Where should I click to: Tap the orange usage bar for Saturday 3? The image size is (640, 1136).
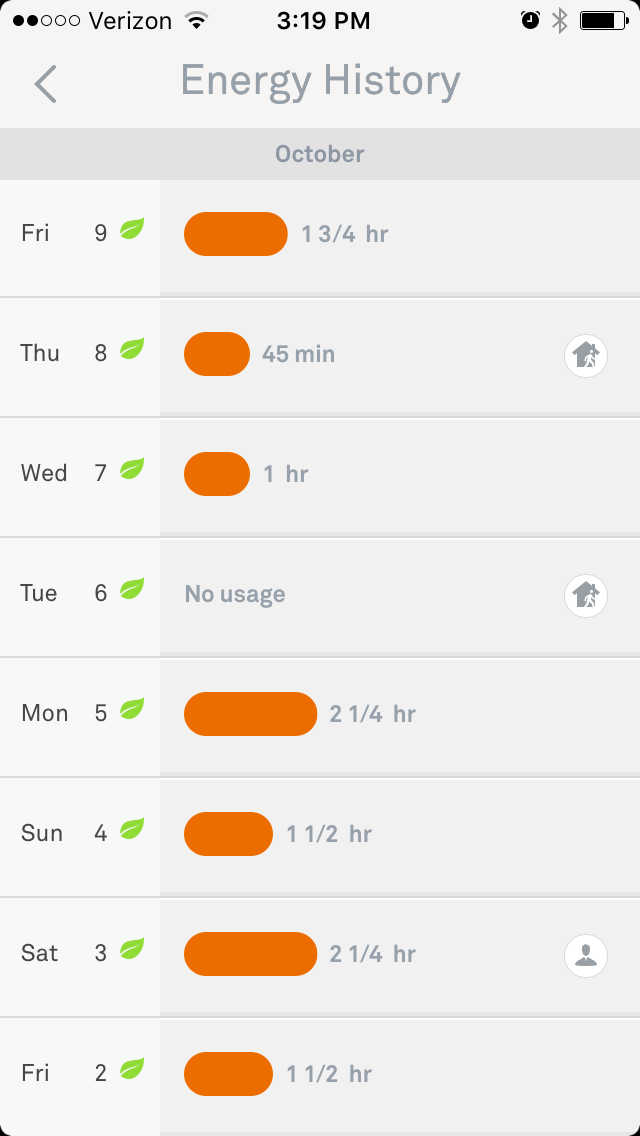[250, 954]
